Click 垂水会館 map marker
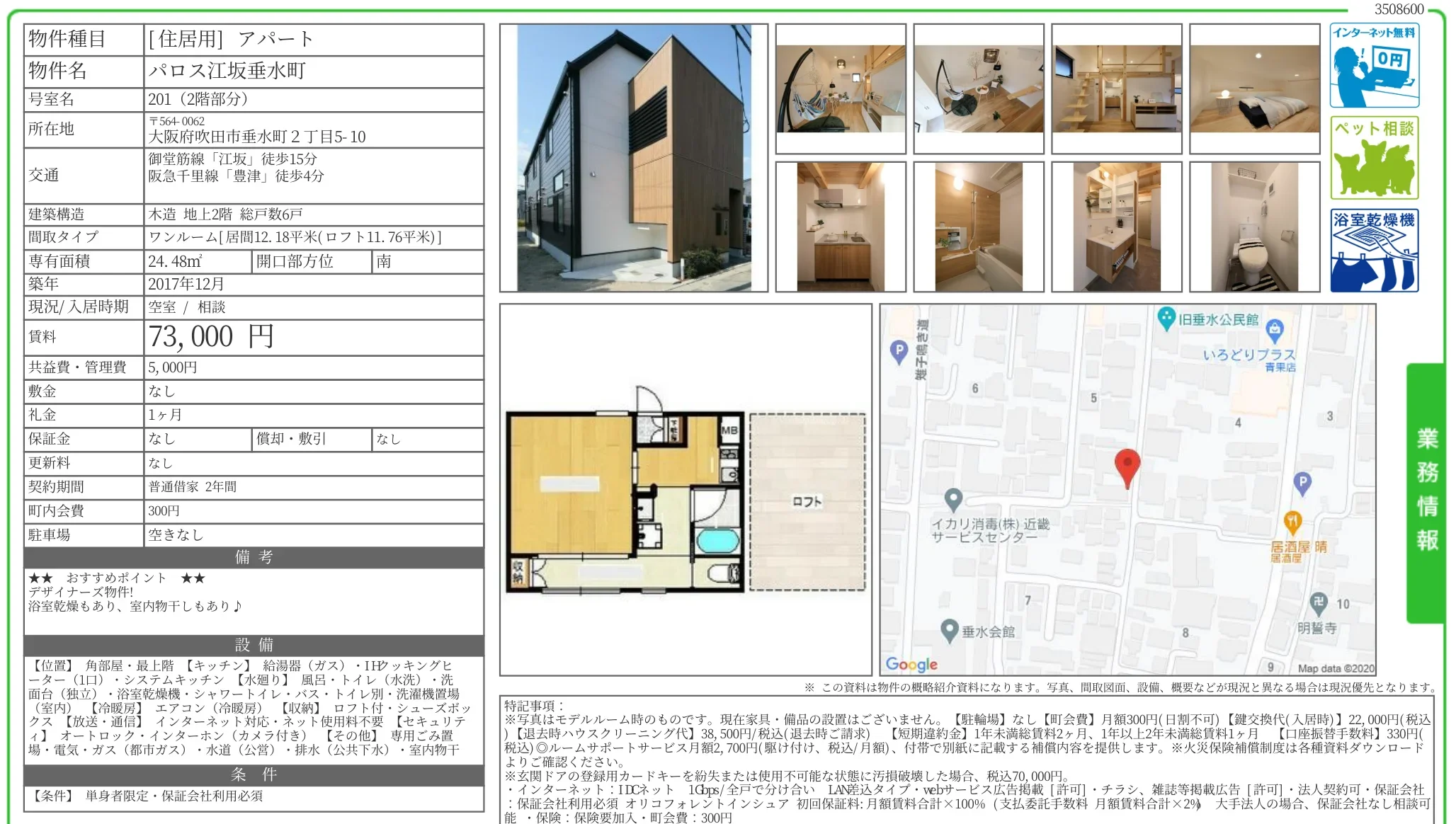Screen dimensions: 1456x824 click(x=949, y=630)
